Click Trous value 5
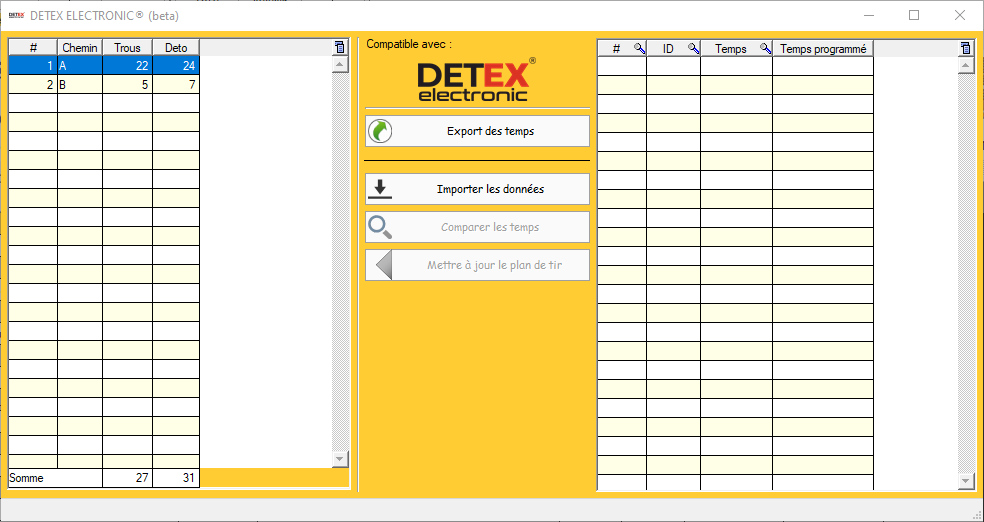 pyautogui.click(x=127, y=85)
